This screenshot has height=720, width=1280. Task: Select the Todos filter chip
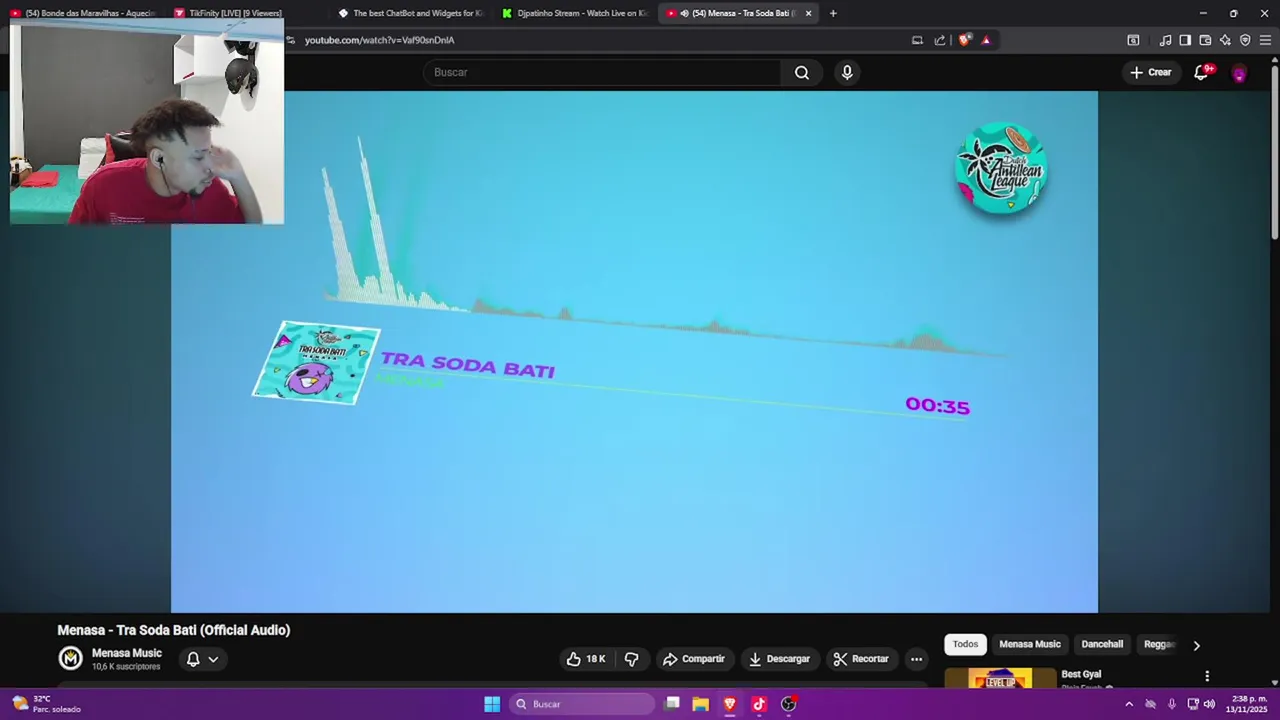(965, 644)
